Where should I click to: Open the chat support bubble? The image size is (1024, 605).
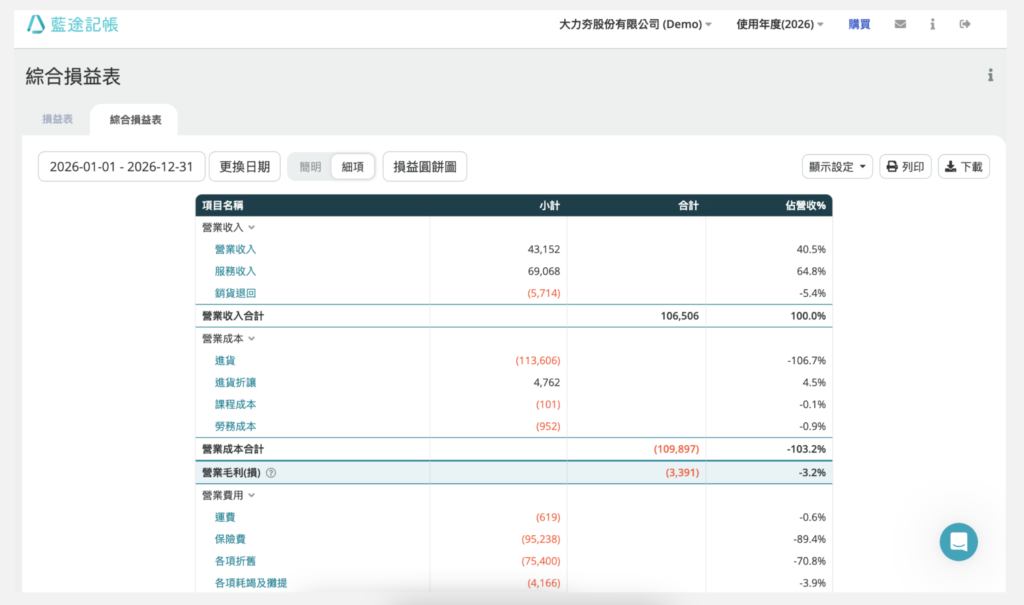tap(958, 542)
